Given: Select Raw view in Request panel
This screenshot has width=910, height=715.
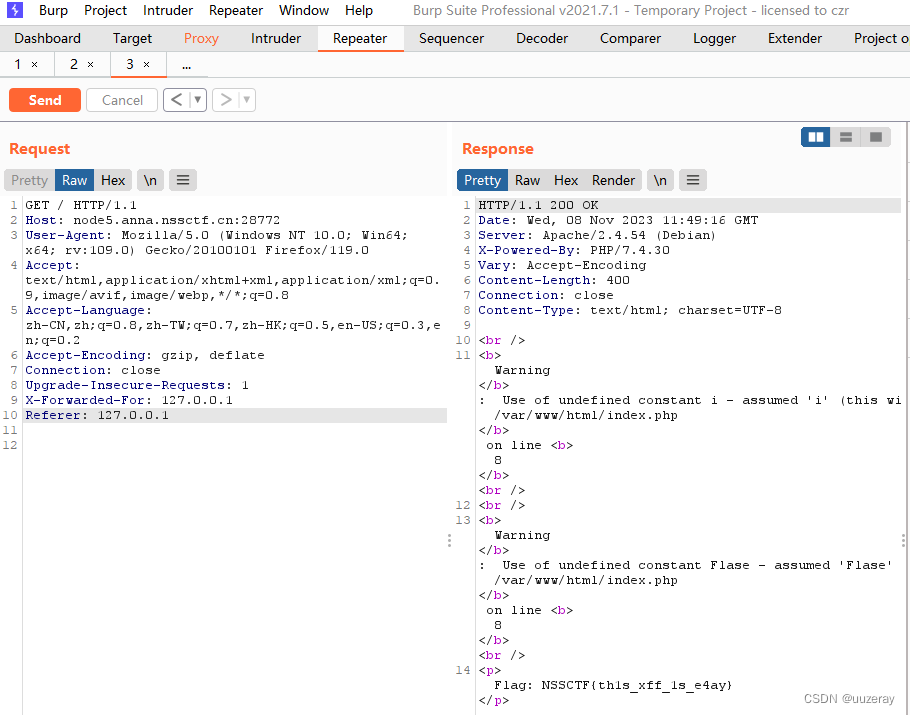Looking at the screenshot, I should point(75,180).
